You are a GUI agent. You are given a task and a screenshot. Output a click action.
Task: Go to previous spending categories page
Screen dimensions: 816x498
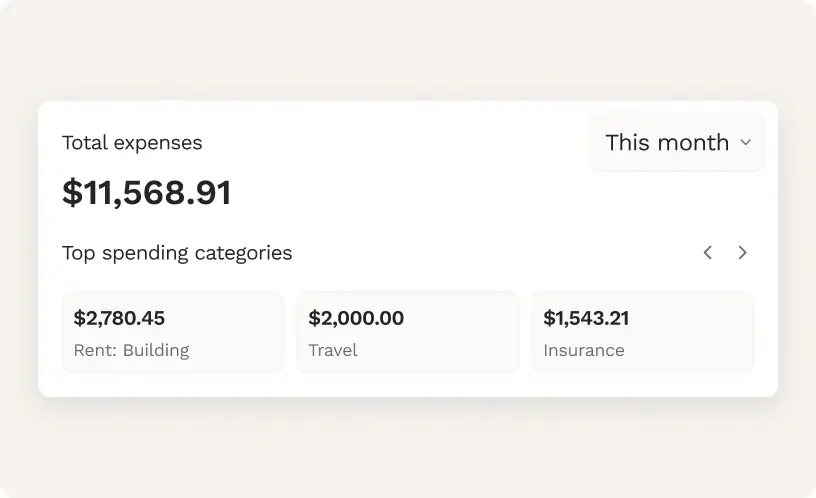tap(708, 253)
